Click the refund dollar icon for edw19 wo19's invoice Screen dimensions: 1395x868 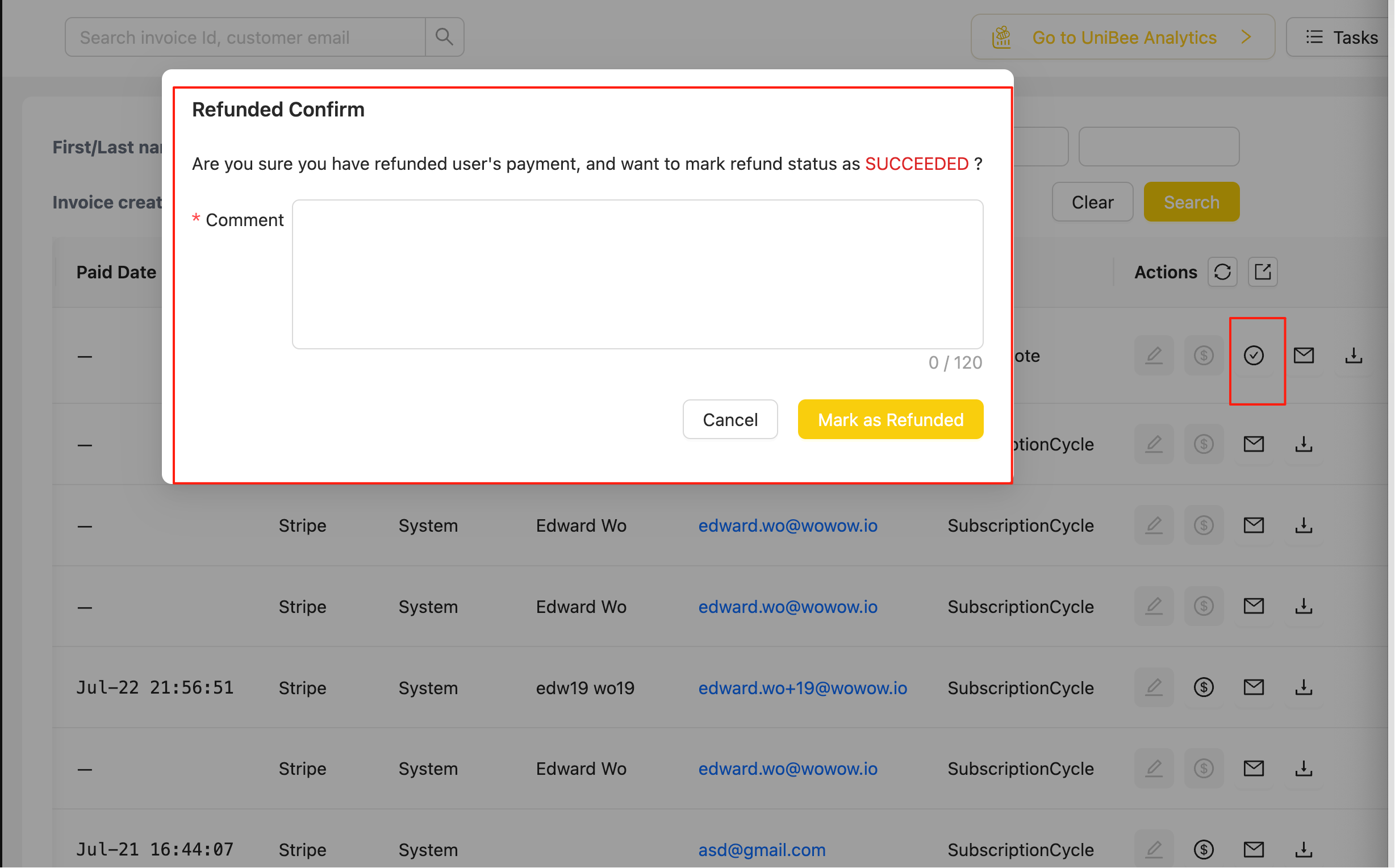pyautogui.click(x=1204, y=687)
